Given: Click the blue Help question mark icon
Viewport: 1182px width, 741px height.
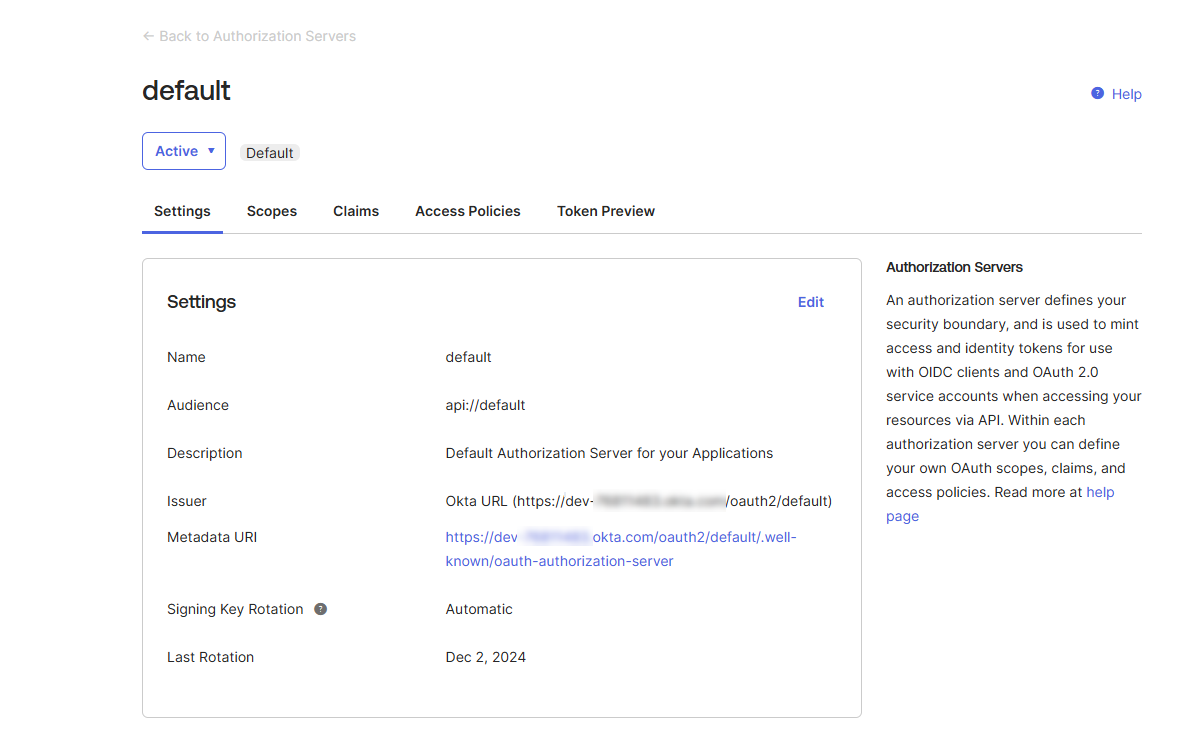Looking at the screenshot, I should click(x=1097, y=93).
